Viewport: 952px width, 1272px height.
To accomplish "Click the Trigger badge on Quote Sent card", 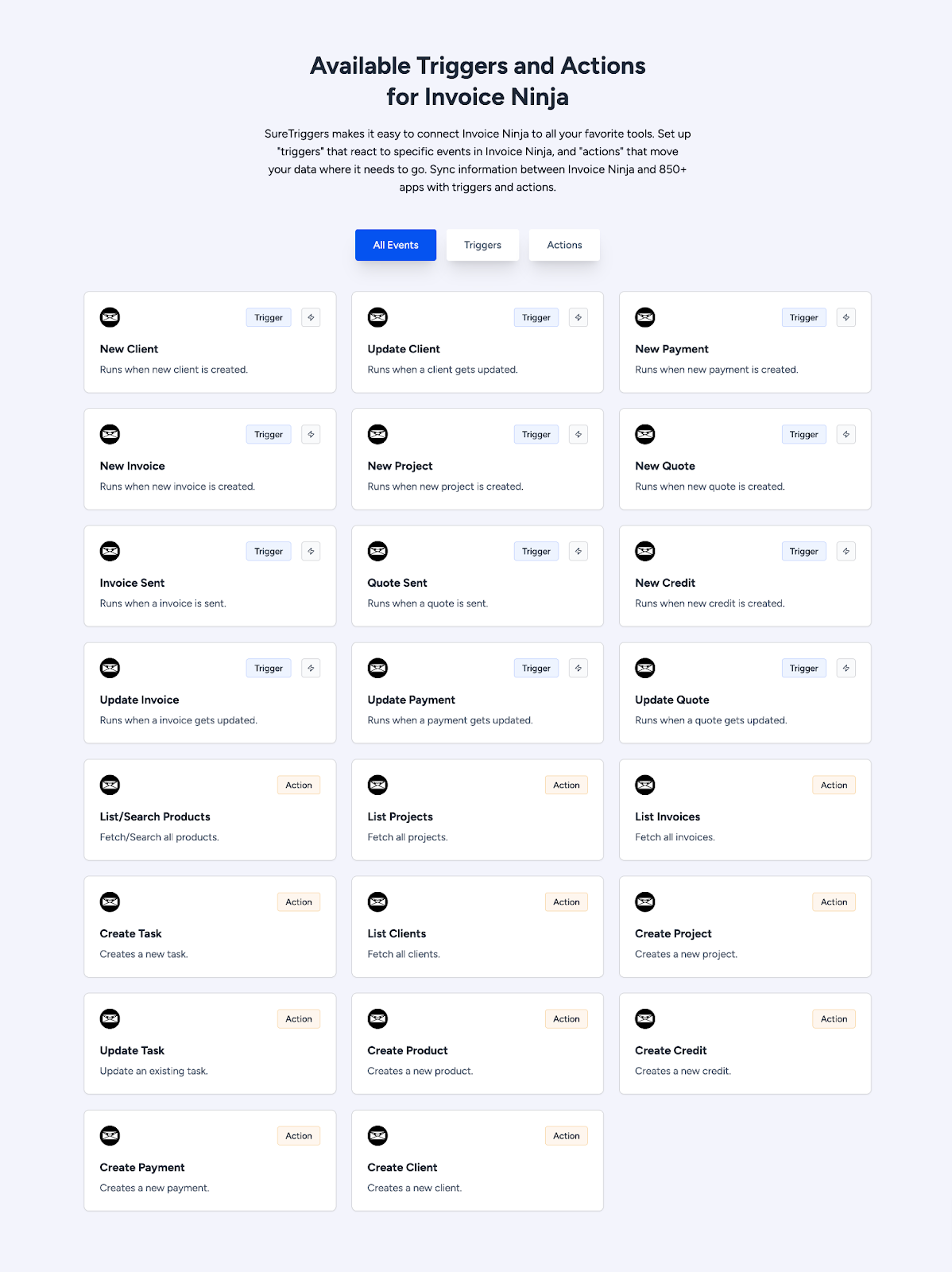I will (536, 551).
